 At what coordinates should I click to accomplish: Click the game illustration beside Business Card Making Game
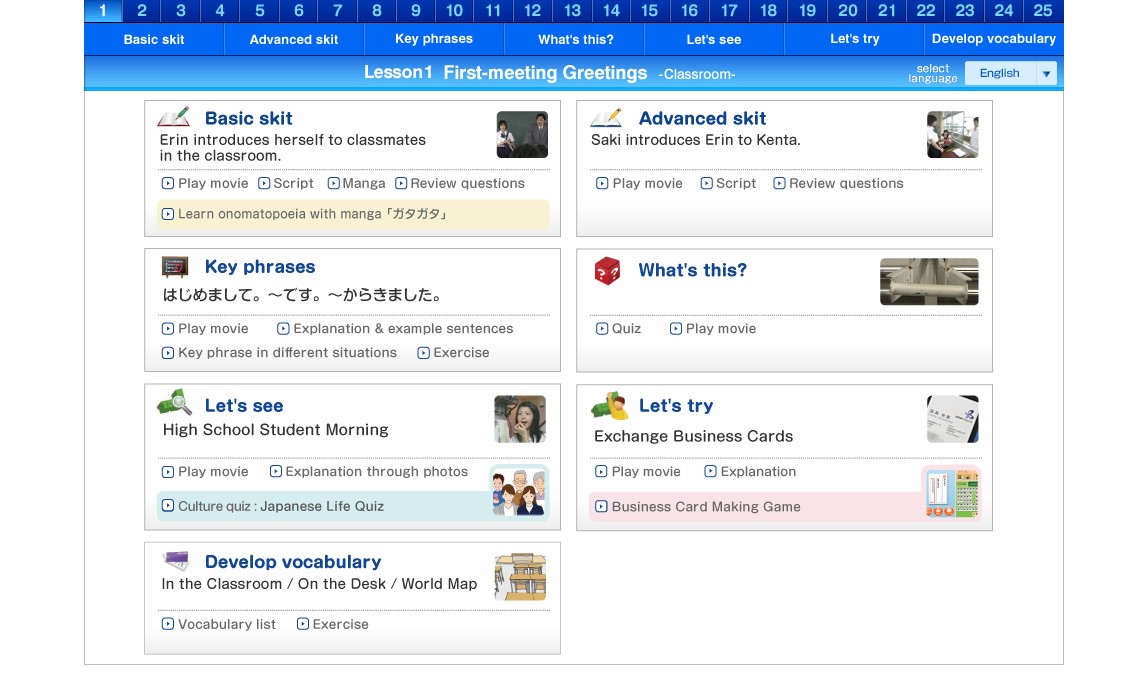click(x=953, y=493)
